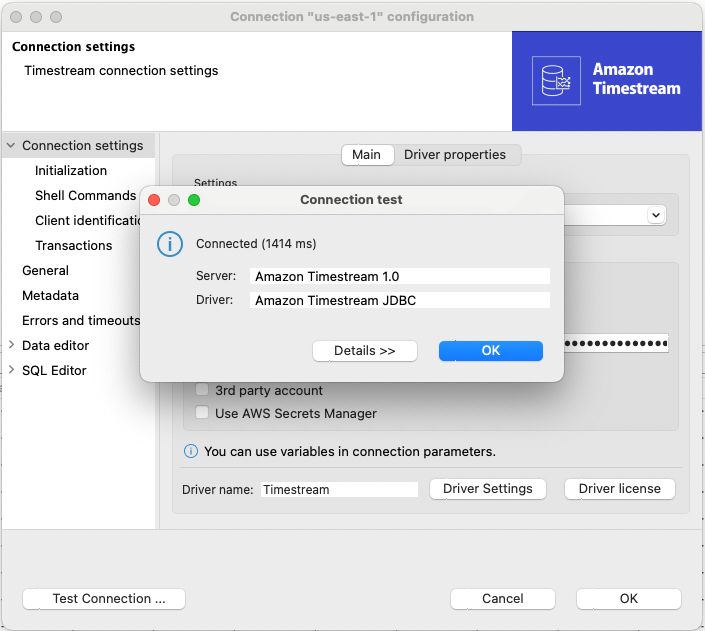
Task: Expand the Data editor tree node
Action: [11, 346]
